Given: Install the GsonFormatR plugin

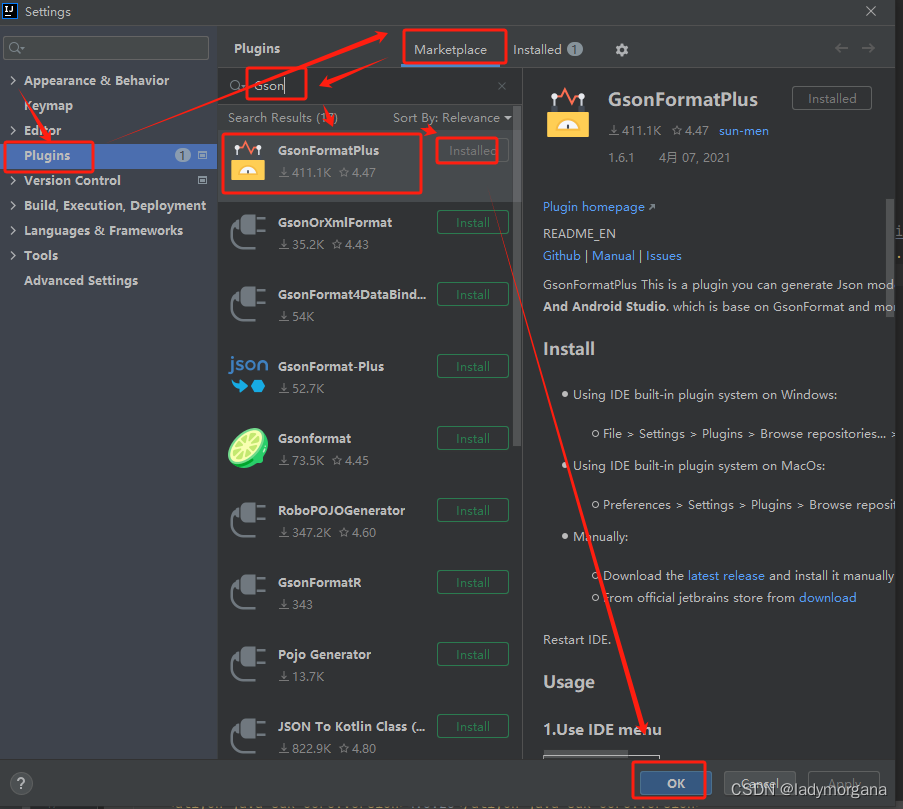Looking at the screenshot, I should [473, 582].
